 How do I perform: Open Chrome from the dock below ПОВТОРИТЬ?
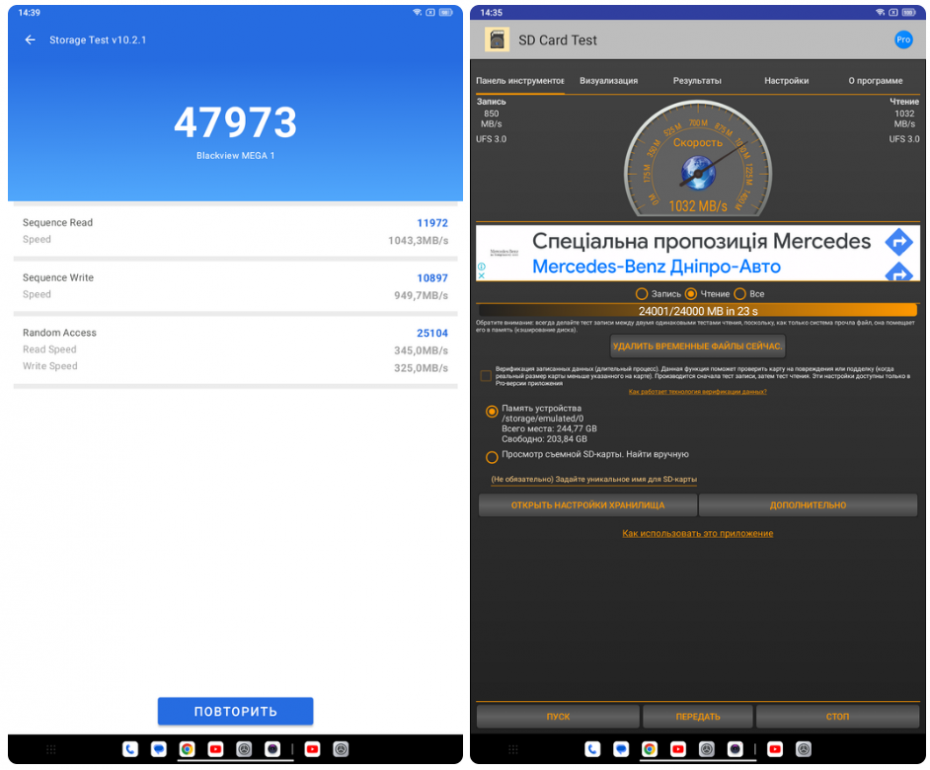point(187,749)
